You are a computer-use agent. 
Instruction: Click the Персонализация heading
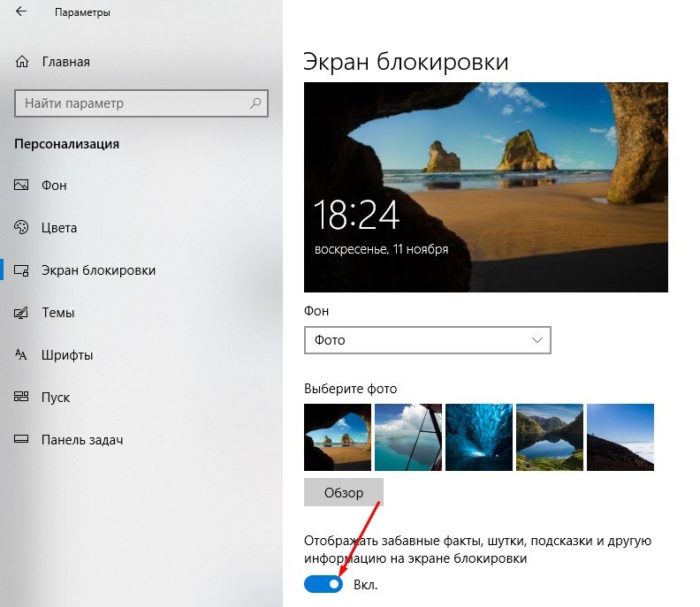[x=67, y=144]
